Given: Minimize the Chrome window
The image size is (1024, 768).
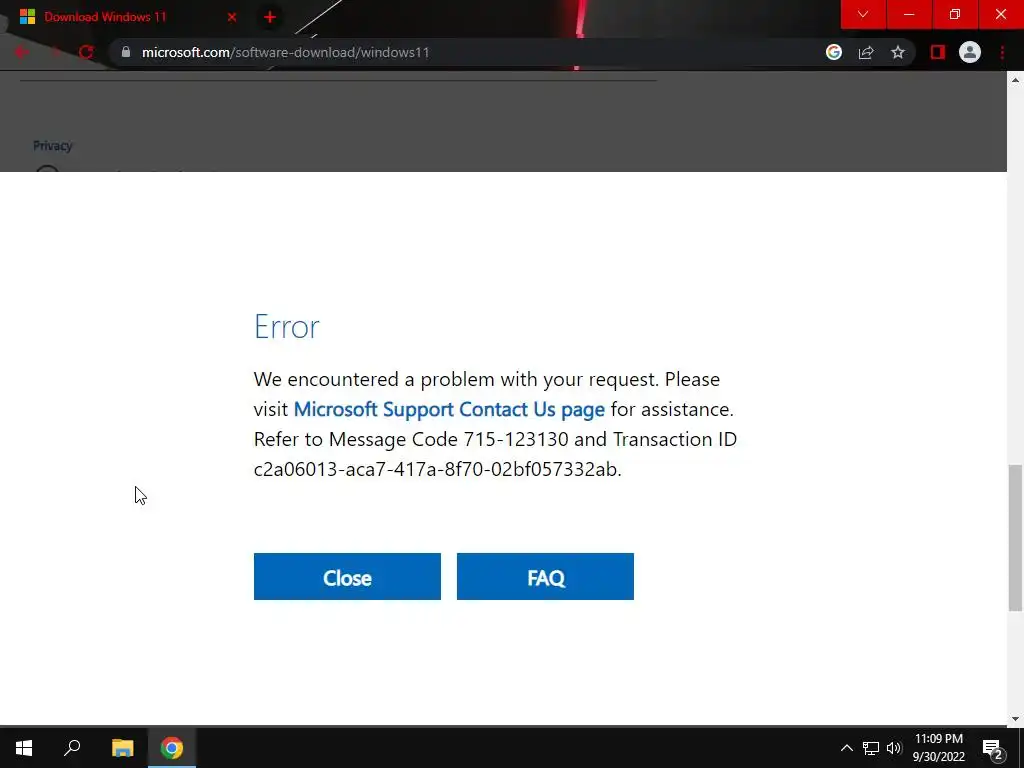Looking at the screenshot, I should [908, 14].
